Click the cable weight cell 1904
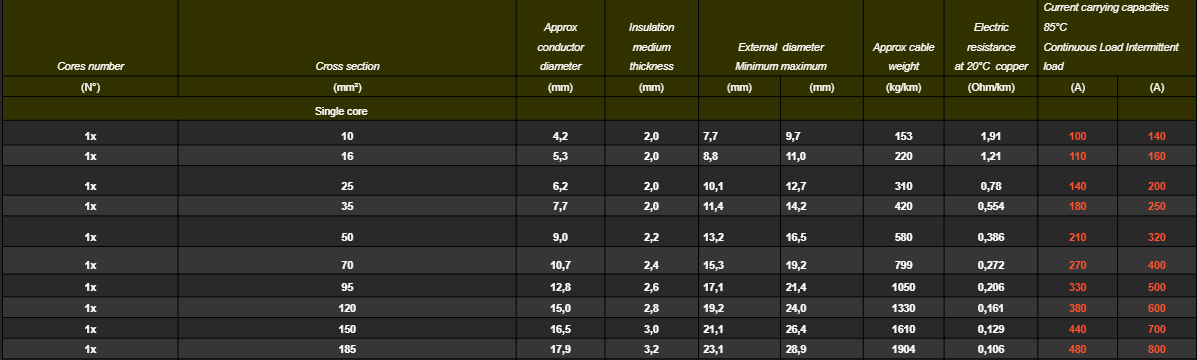 903,349
